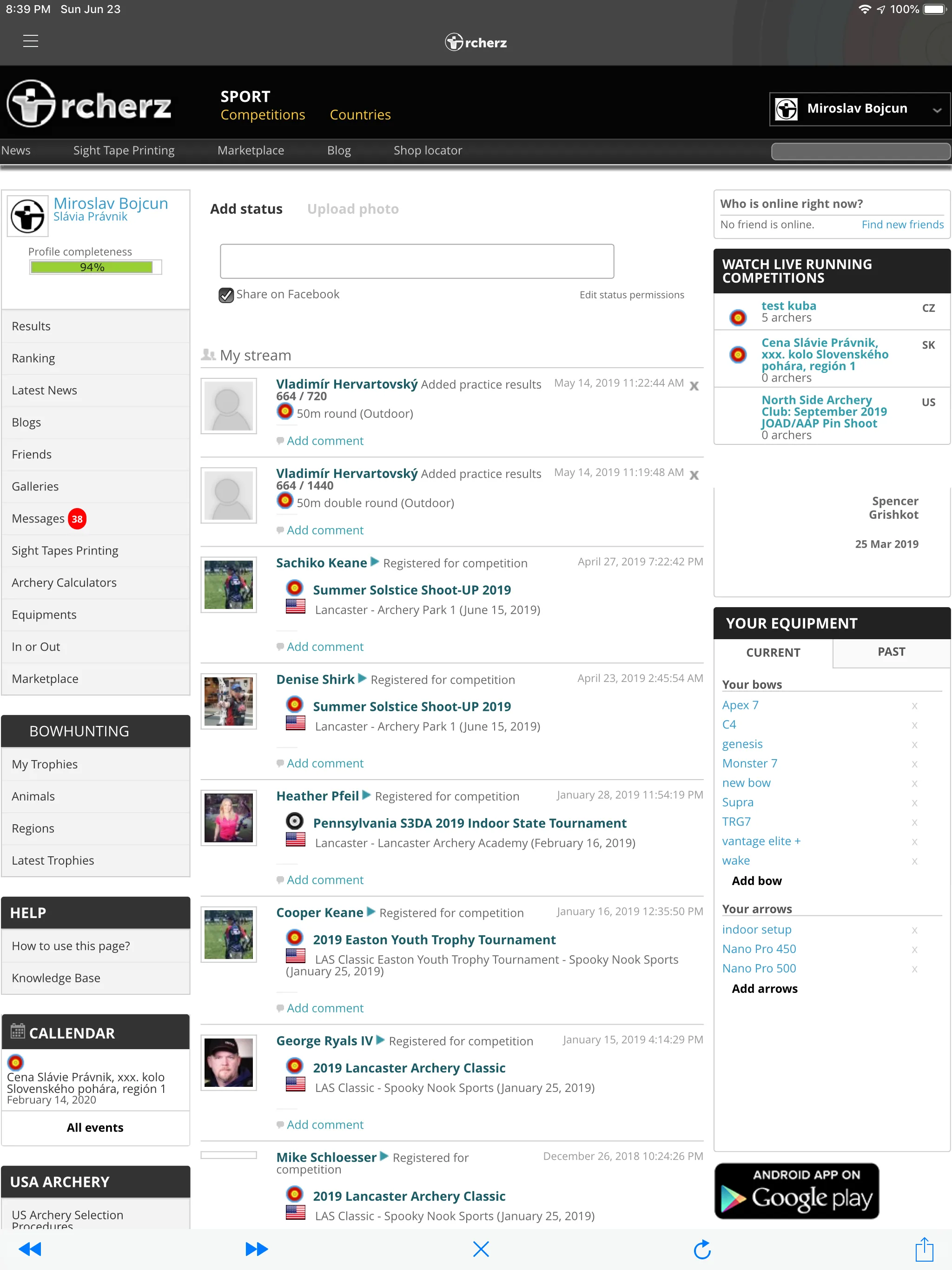Open 2019 Easton Youth Trophy Tournament
952x1270 pixels.
(434, 939)
